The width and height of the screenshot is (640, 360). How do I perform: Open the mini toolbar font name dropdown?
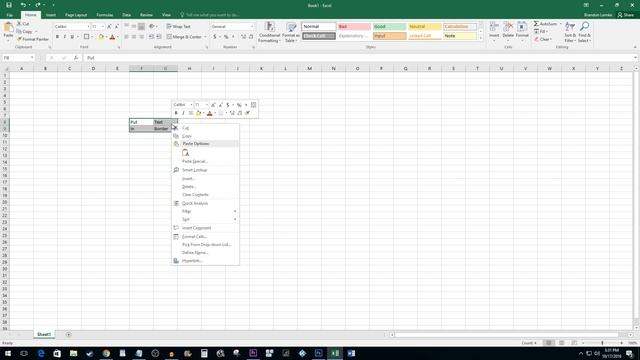point(191,105)
